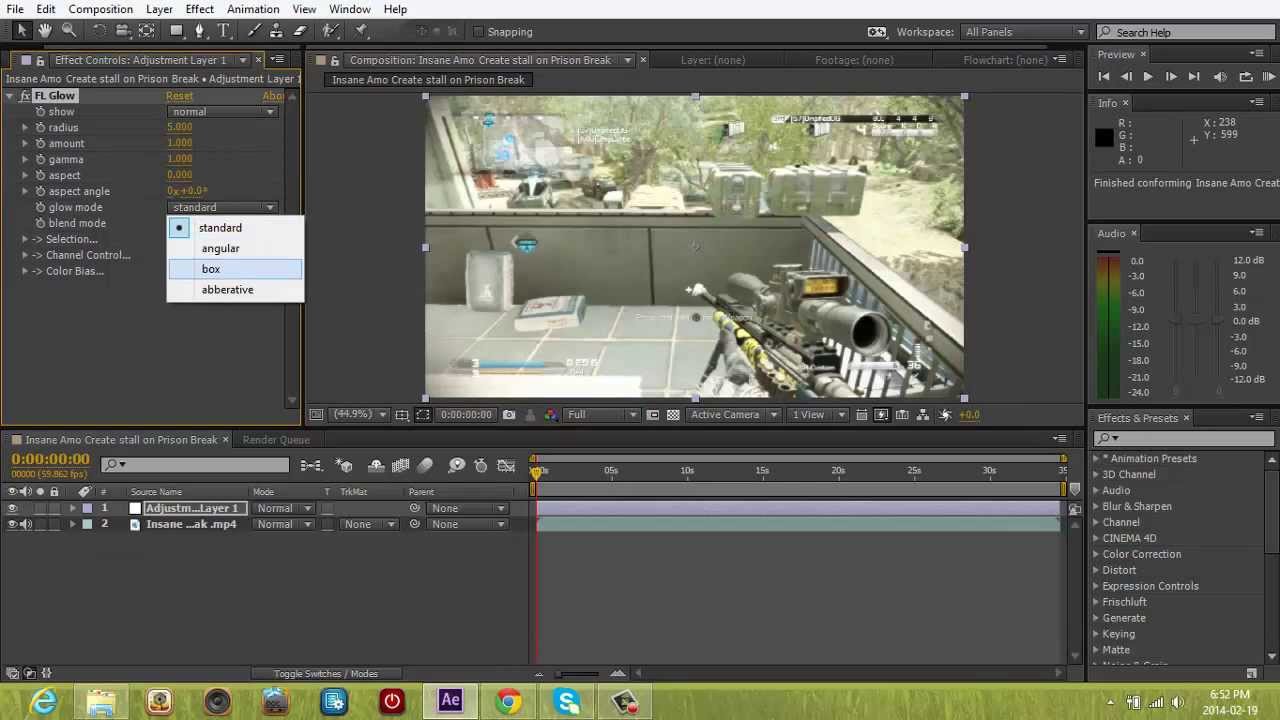1280x720 pixels.
Task: Click the Draft 3D icon in timeline
Action: pos(344,465)
